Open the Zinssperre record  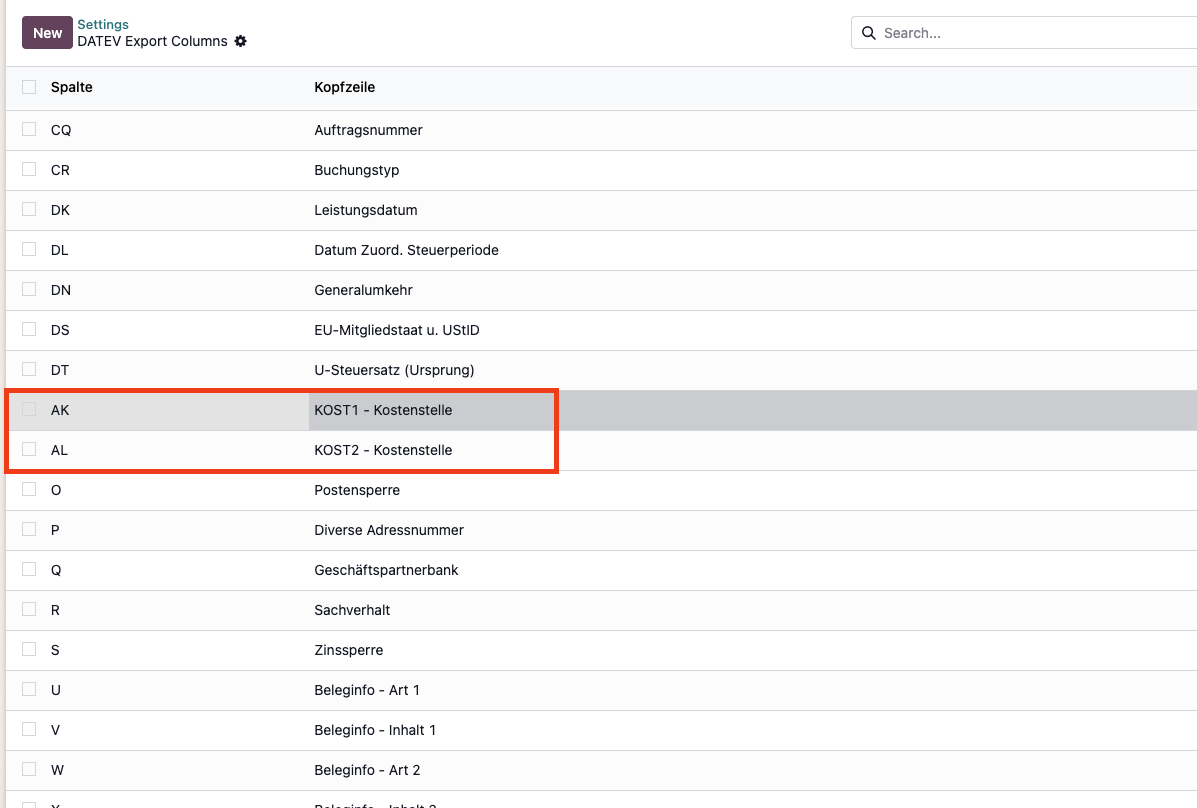[349, 650]
